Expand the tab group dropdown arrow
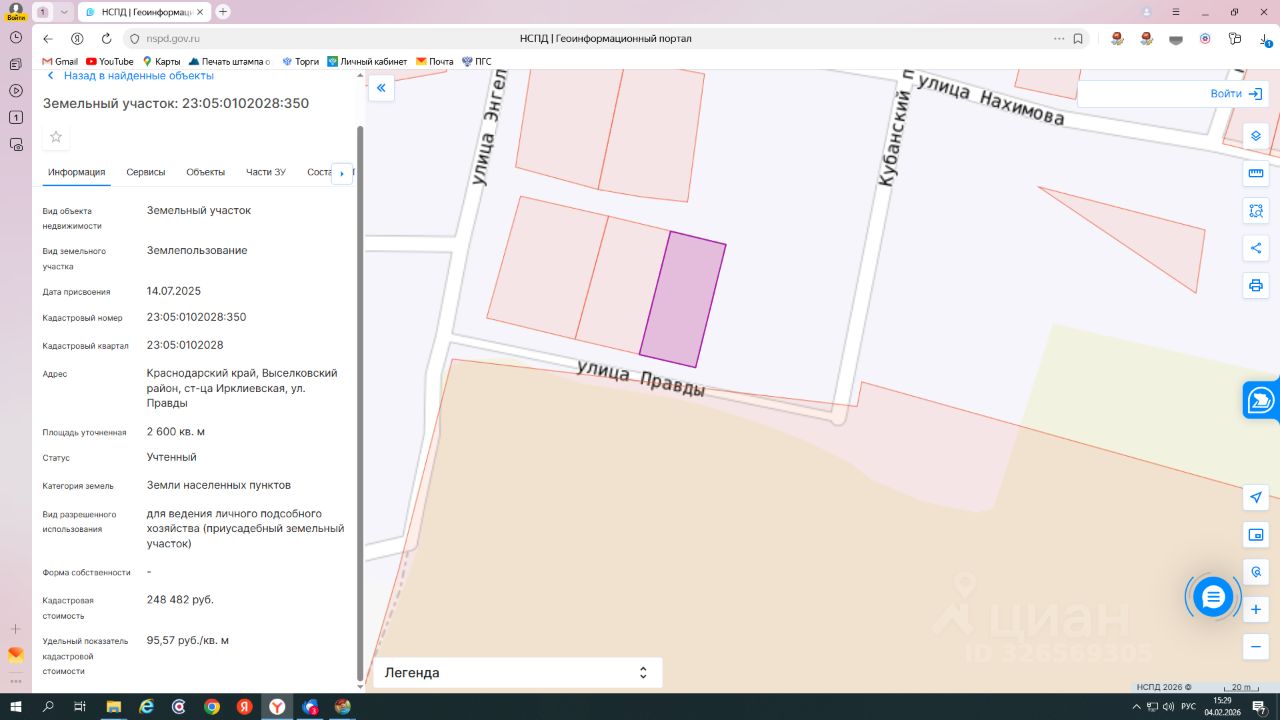Viewport: 1280px width, 720px height. (65, 12)
